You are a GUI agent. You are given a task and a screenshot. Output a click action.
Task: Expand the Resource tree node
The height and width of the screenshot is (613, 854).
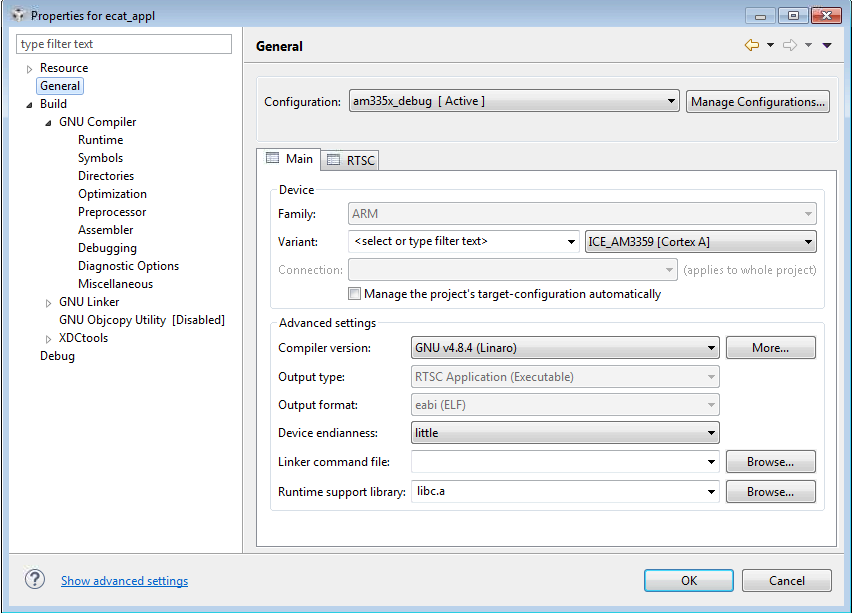[30, 68]
